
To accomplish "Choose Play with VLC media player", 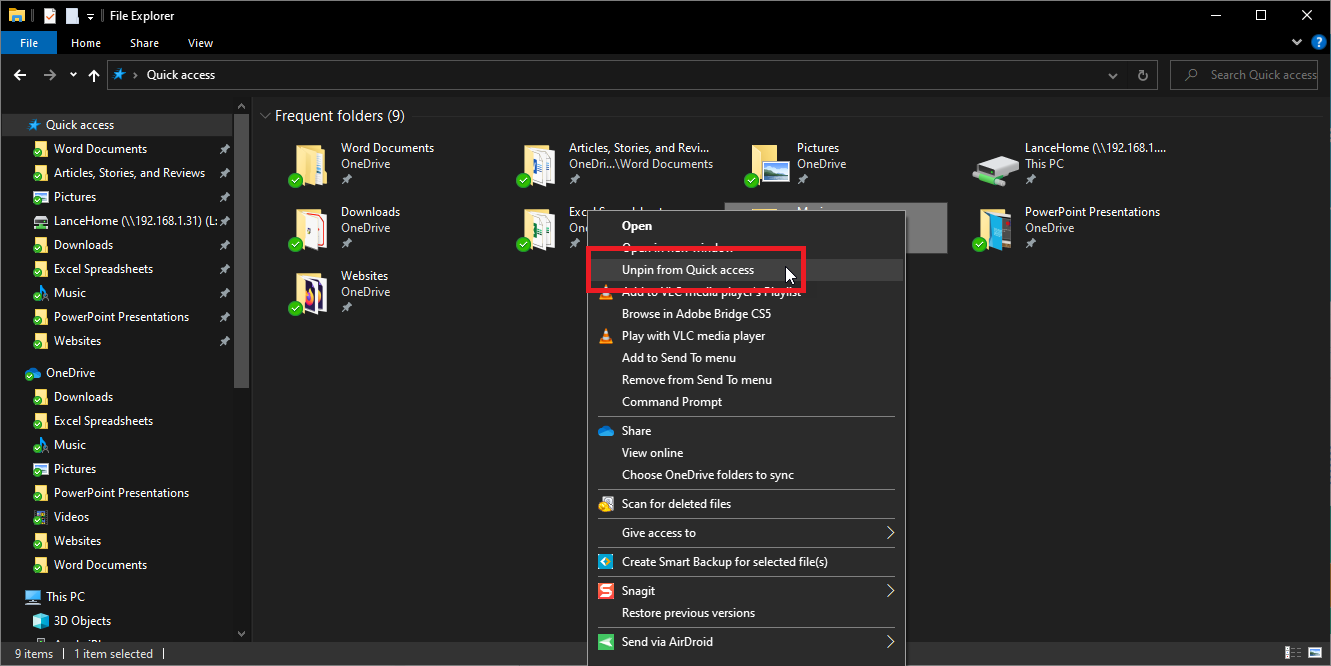I will (693, 336).
